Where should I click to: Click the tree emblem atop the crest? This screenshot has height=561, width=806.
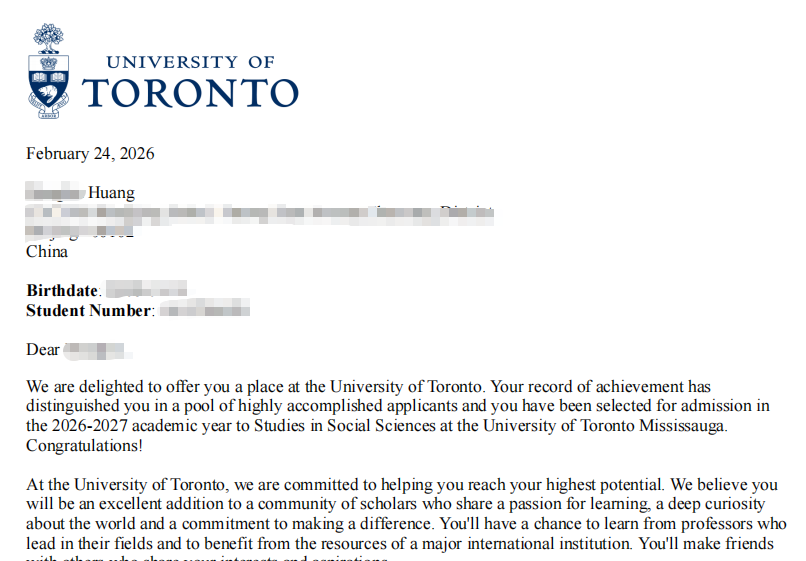pyautogui.click(x=48, y=38)
